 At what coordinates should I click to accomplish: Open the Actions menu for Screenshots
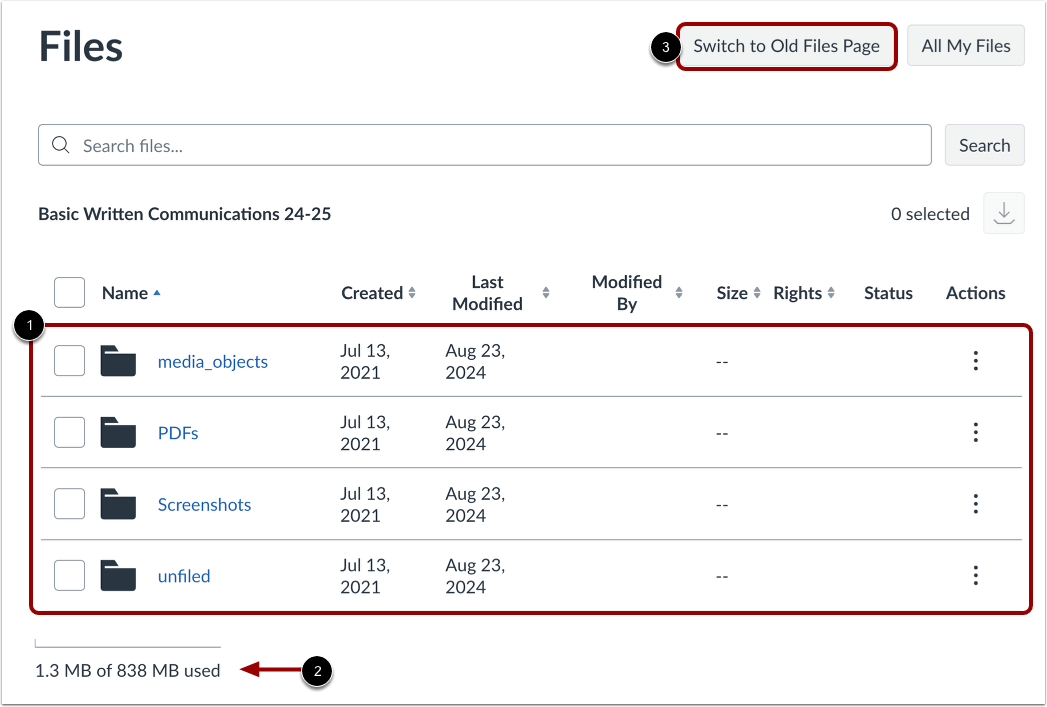coord(975,504)
